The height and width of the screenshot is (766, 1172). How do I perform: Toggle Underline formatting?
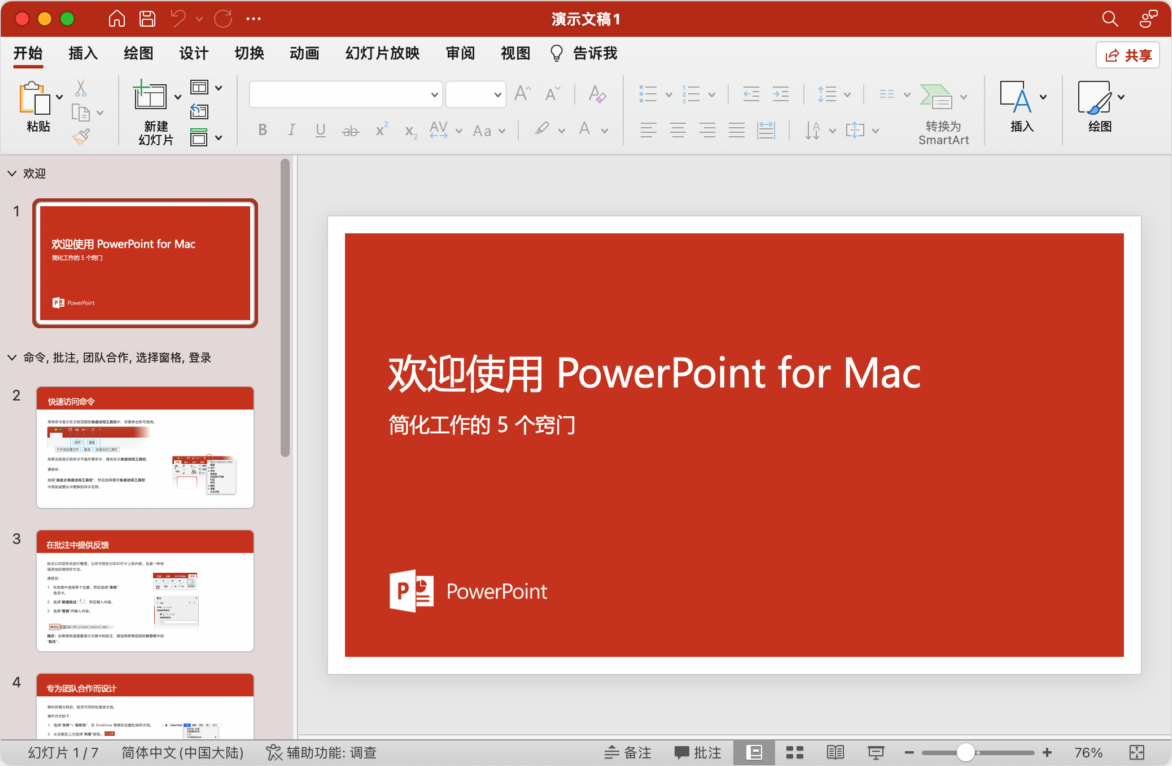(321, 130)
